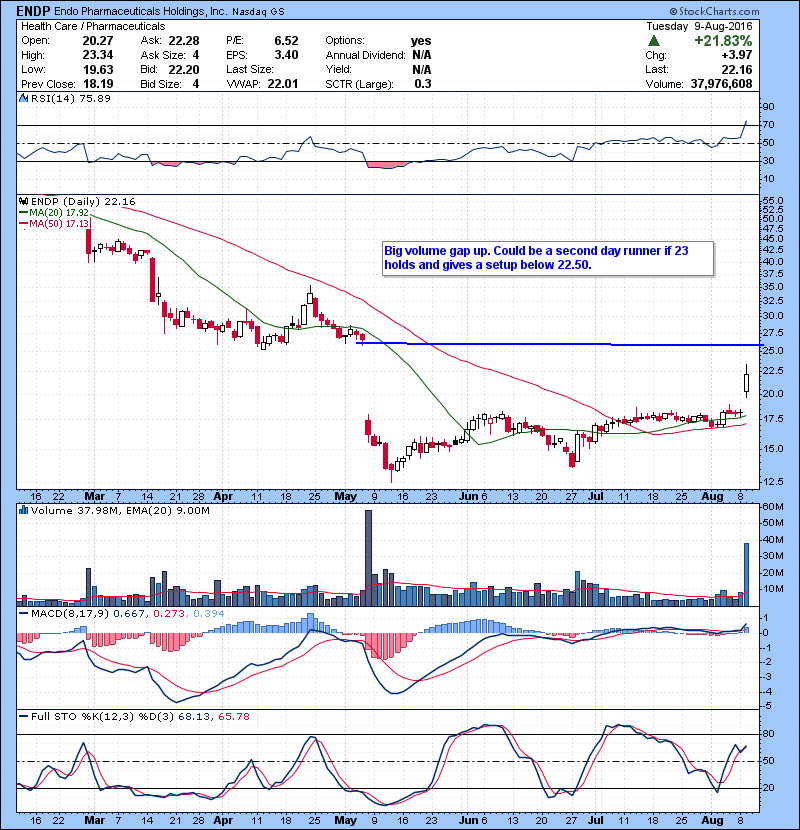Click the green up-arrow change indicator

pos(654,41)
